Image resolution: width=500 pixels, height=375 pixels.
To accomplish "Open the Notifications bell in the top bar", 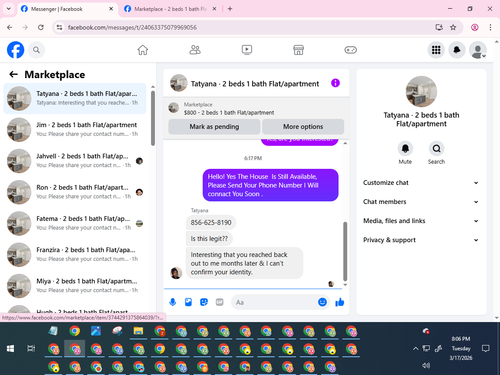I will [457, 50].
